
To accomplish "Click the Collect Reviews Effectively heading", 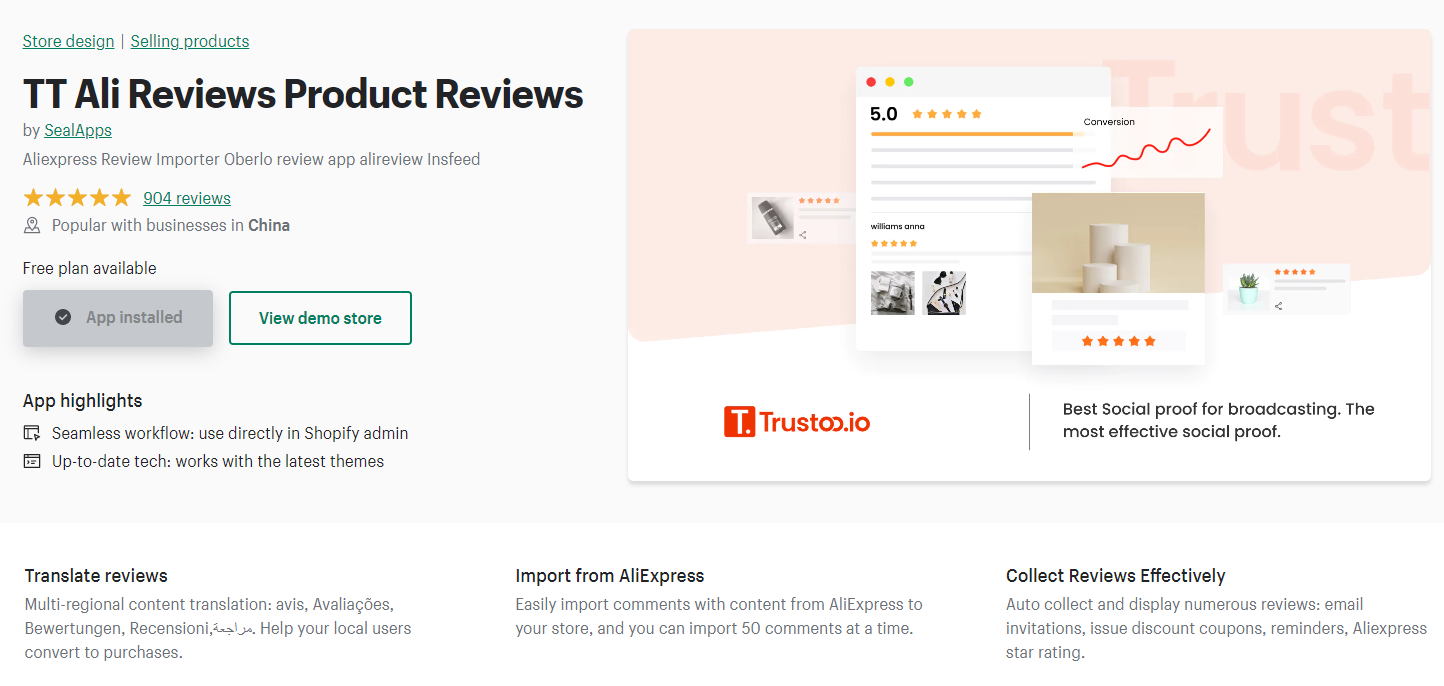I will point(1116,576).
